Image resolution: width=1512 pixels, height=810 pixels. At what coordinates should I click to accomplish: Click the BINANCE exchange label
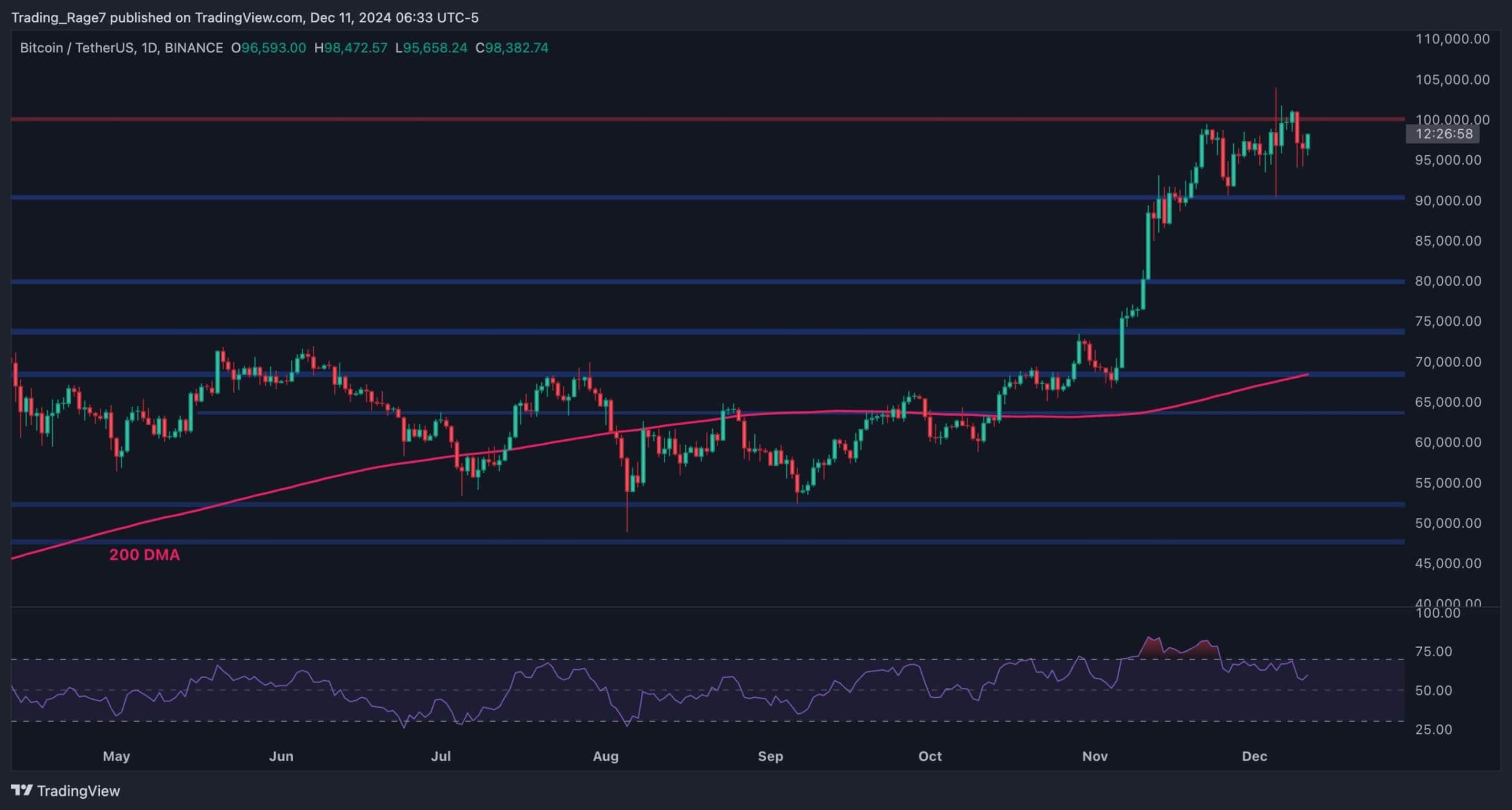point(195,48)
